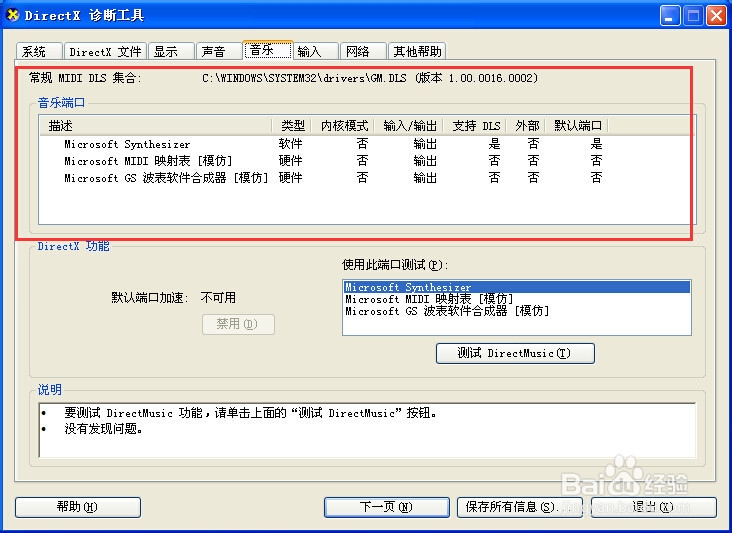Screen dimensions: 732x533
Task: Click the 默认端口 column header
Action: (577, 126)
